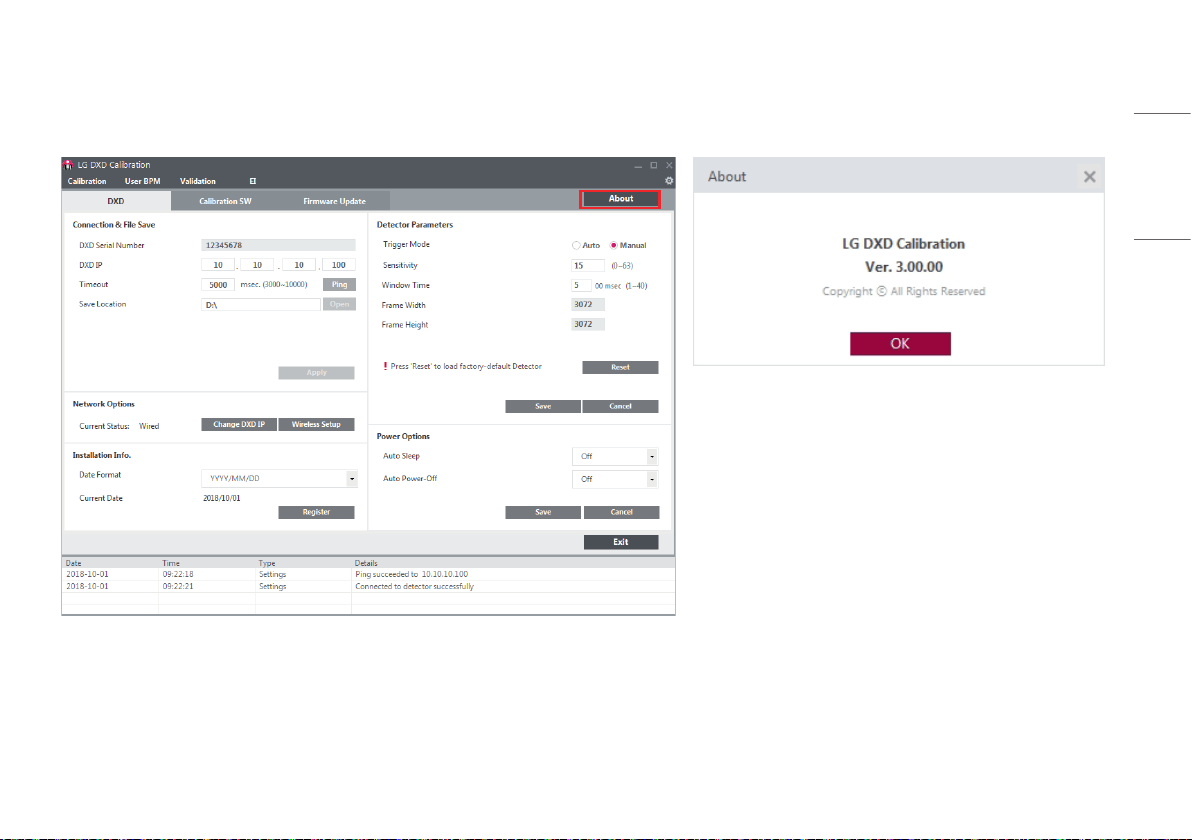Click the Open save location button
Image resolution: width=1192 pixels, height=840 pixels.
click(339, 304)
